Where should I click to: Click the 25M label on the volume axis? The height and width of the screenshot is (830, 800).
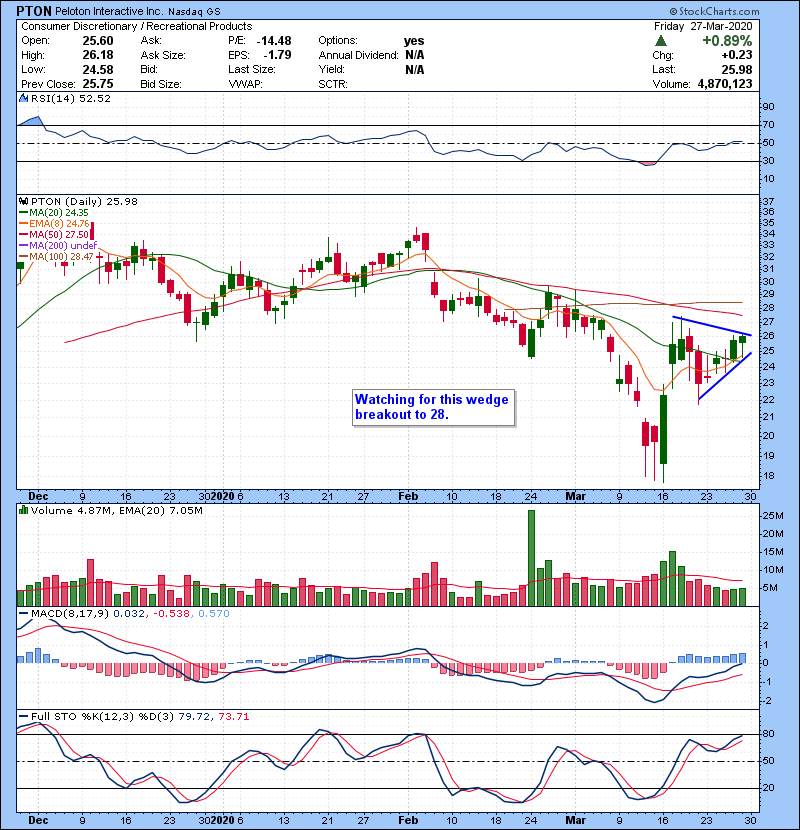coord(772,516)
